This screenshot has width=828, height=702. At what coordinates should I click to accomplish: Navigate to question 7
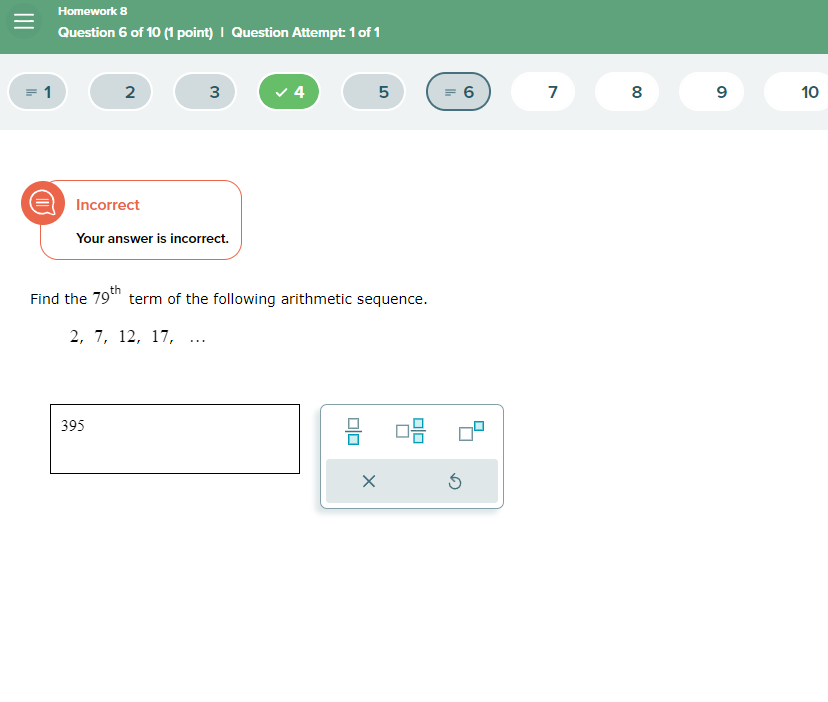[x=542, y=91]
